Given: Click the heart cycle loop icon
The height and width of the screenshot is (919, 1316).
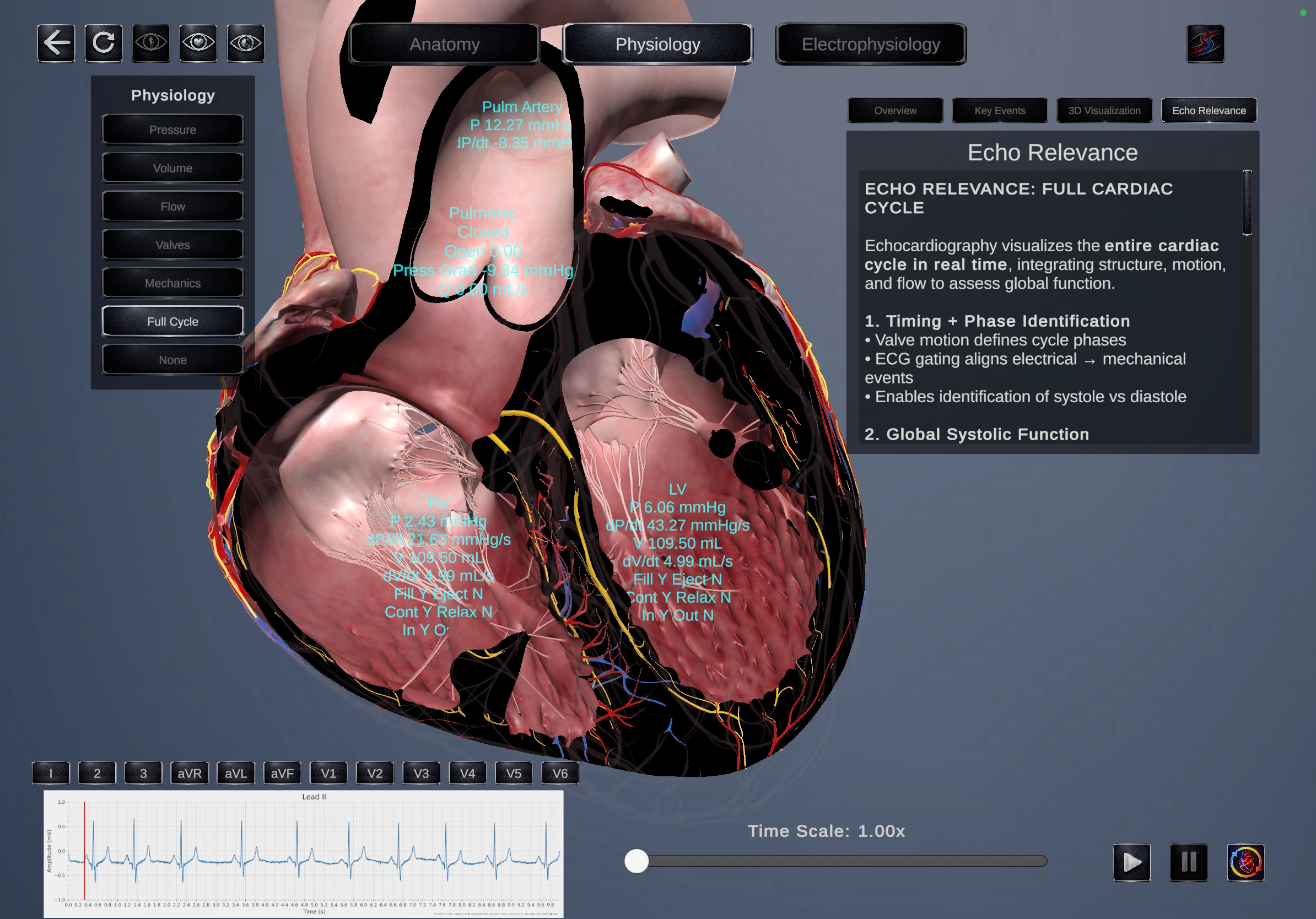Looking at the screenshot, I should (x=1245, y=862).
